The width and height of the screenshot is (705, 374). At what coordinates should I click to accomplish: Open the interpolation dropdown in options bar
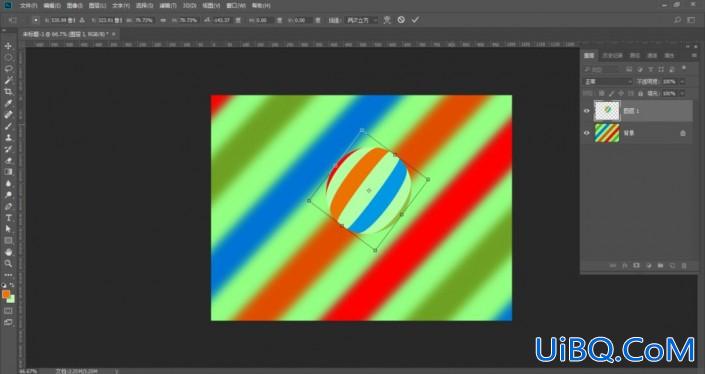coord(361,20)
